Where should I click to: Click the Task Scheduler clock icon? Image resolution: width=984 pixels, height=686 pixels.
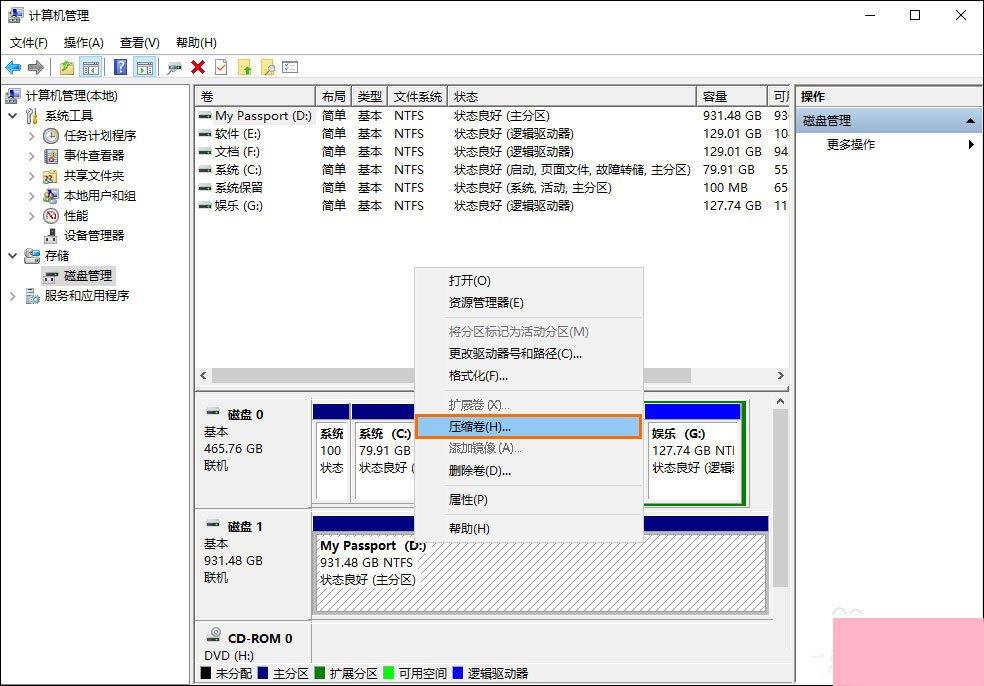pos(51,136)
